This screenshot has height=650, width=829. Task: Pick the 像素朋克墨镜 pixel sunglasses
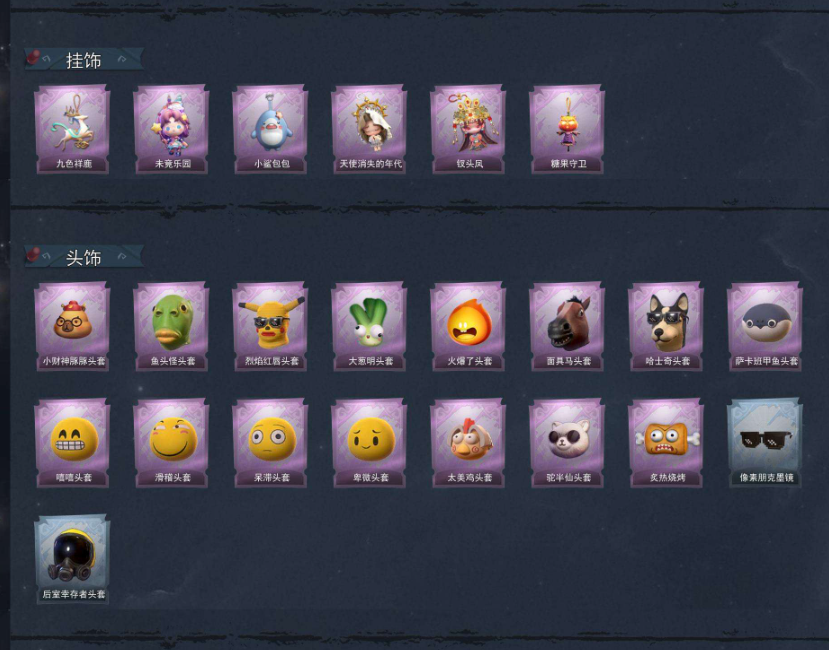pos(764,443)
